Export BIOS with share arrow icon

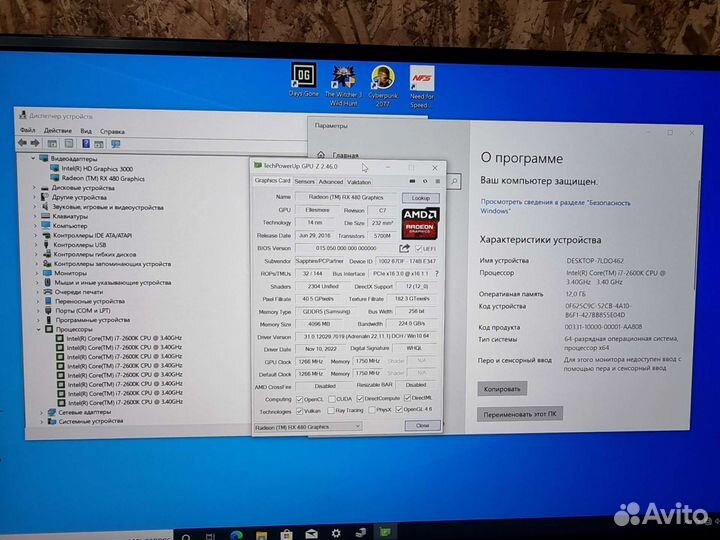pos(404,248)
